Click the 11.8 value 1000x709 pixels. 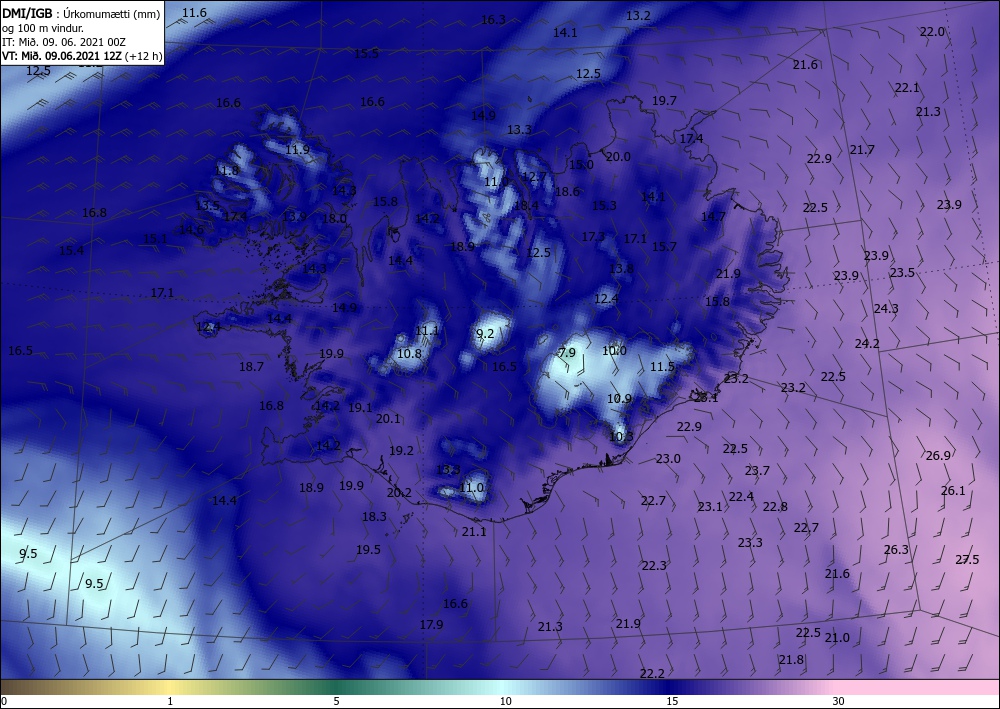pos(226,171)
